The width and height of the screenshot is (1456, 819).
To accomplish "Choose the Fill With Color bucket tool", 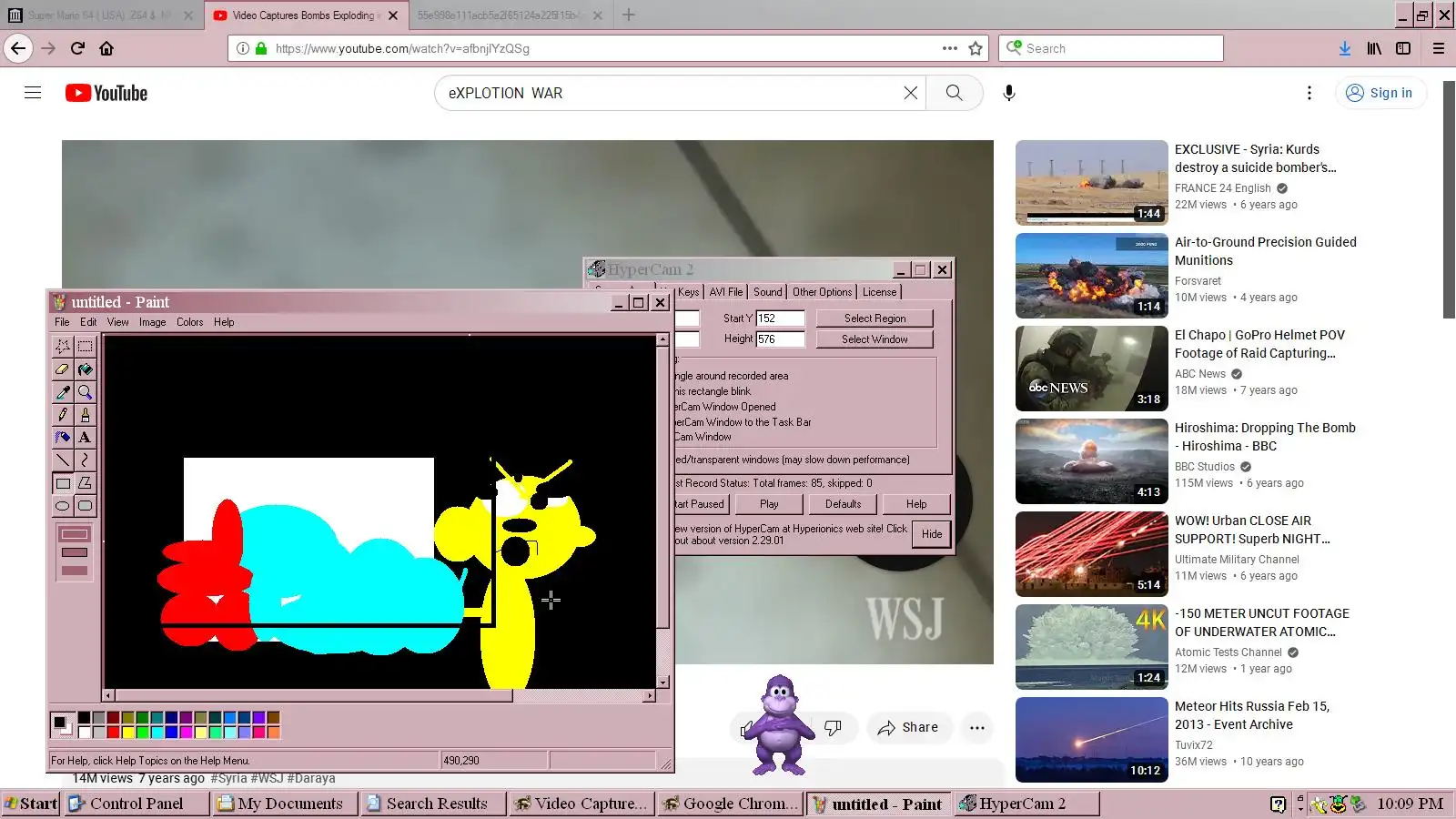I will (x=85, y=369).
